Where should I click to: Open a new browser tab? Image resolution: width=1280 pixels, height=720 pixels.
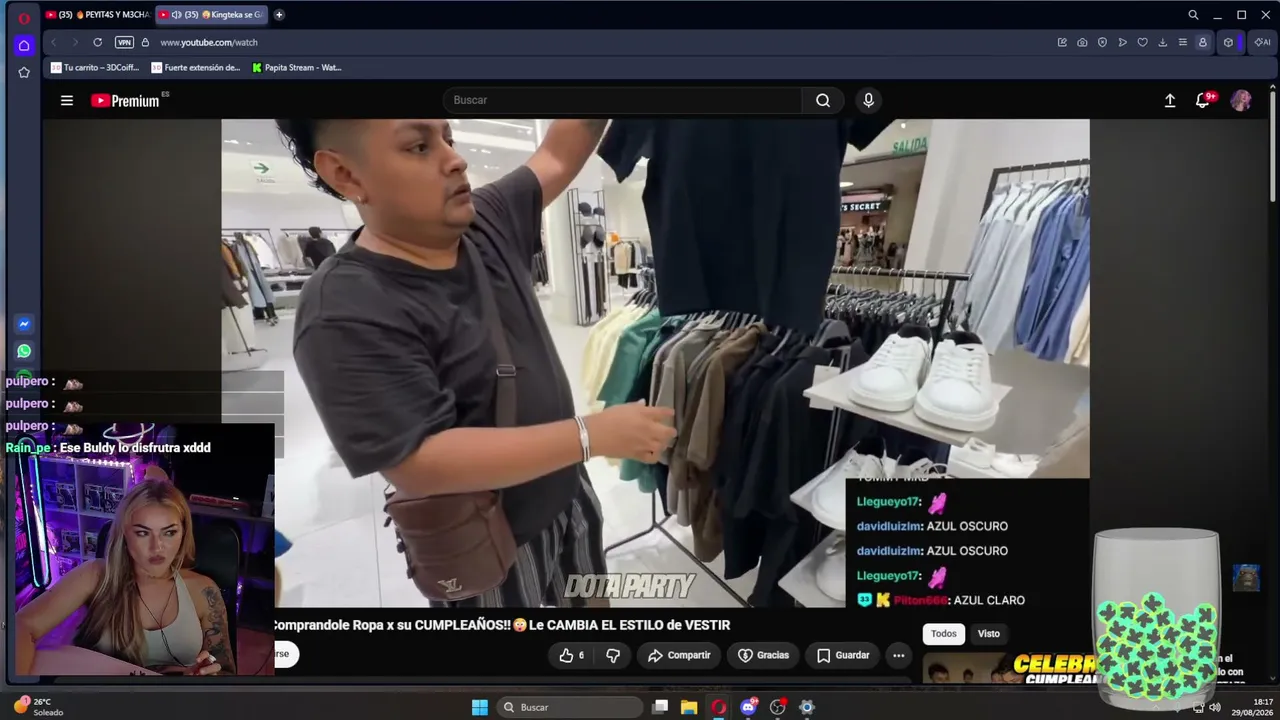(x=279, y=15)
